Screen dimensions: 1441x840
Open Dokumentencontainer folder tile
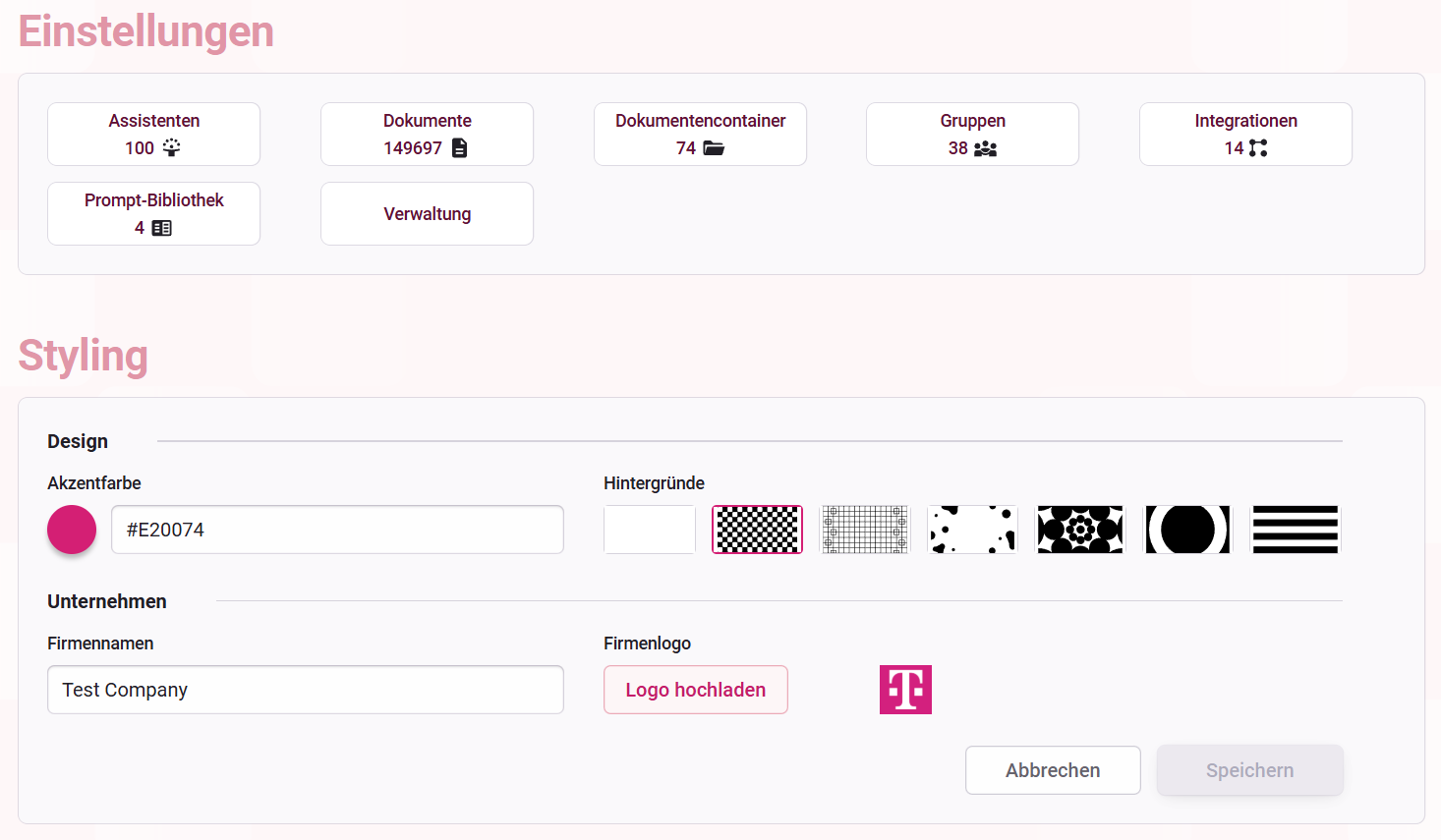[700, 135]
